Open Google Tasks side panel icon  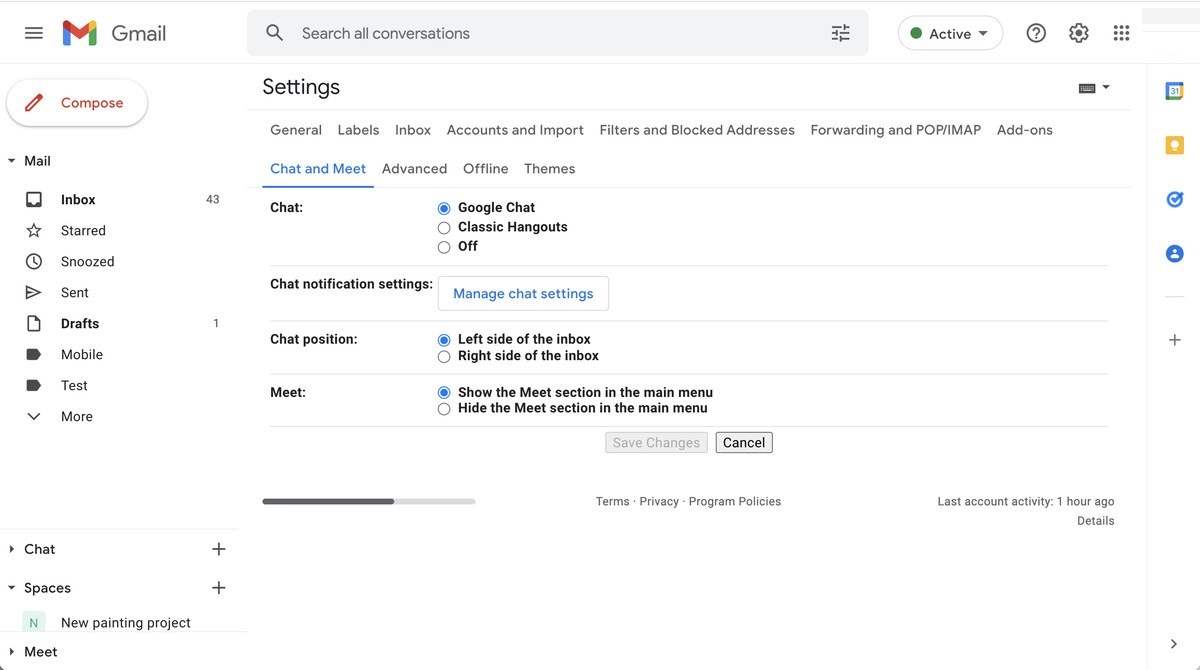click(1175, 199)
